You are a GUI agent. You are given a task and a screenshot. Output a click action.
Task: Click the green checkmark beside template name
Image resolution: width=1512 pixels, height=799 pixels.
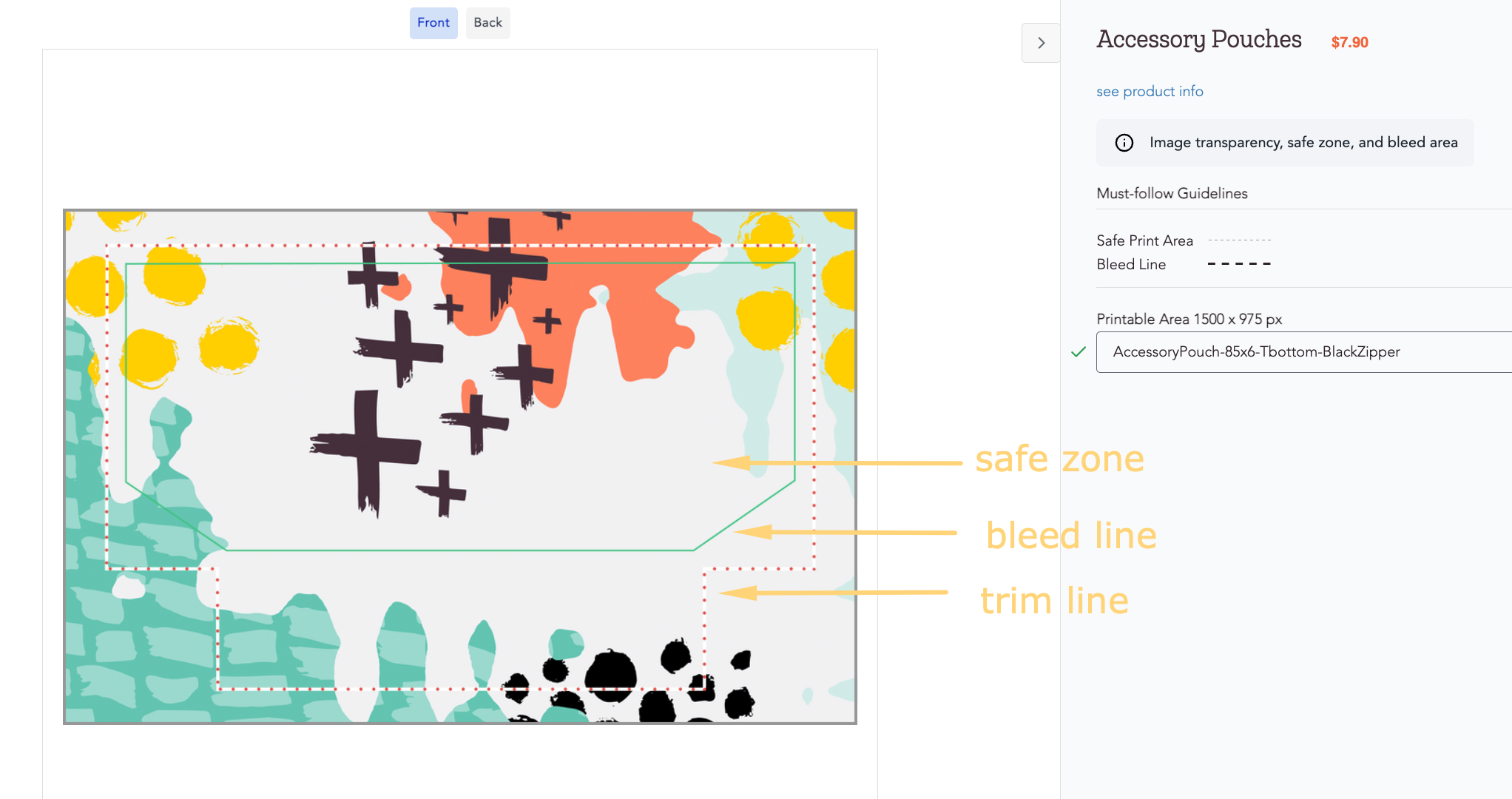pyautogui.click(x=1079, y=352)
